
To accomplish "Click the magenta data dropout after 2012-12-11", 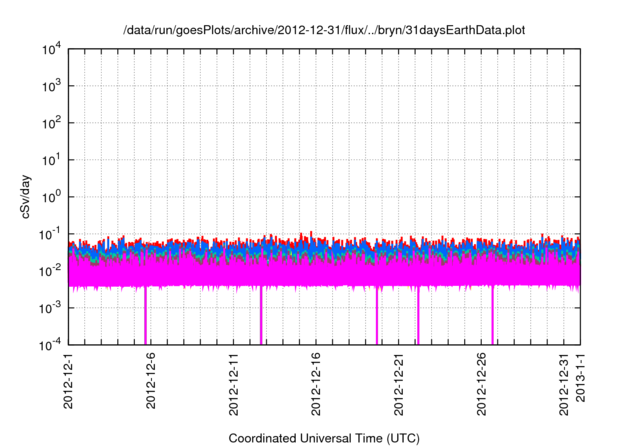I will (261, 316).
